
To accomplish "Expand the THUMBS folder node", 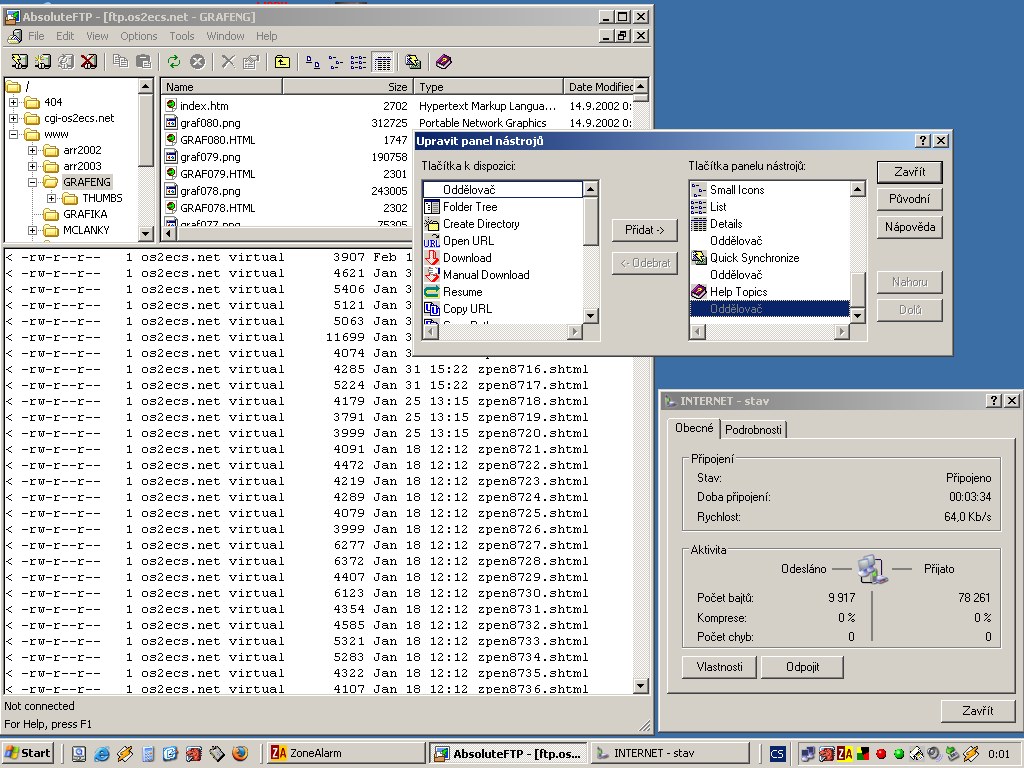I will pos(52,198).
